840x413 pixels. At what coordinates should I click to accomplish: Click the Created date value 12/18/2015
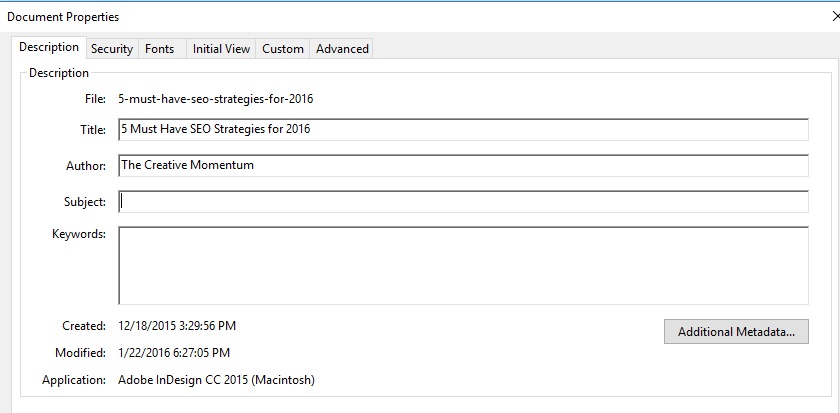[x=177, y=326]
